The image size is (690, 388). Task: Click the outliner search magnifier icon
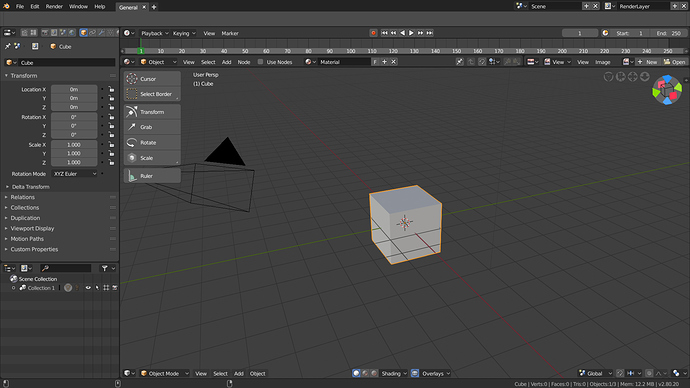click(x=45, y=268)
